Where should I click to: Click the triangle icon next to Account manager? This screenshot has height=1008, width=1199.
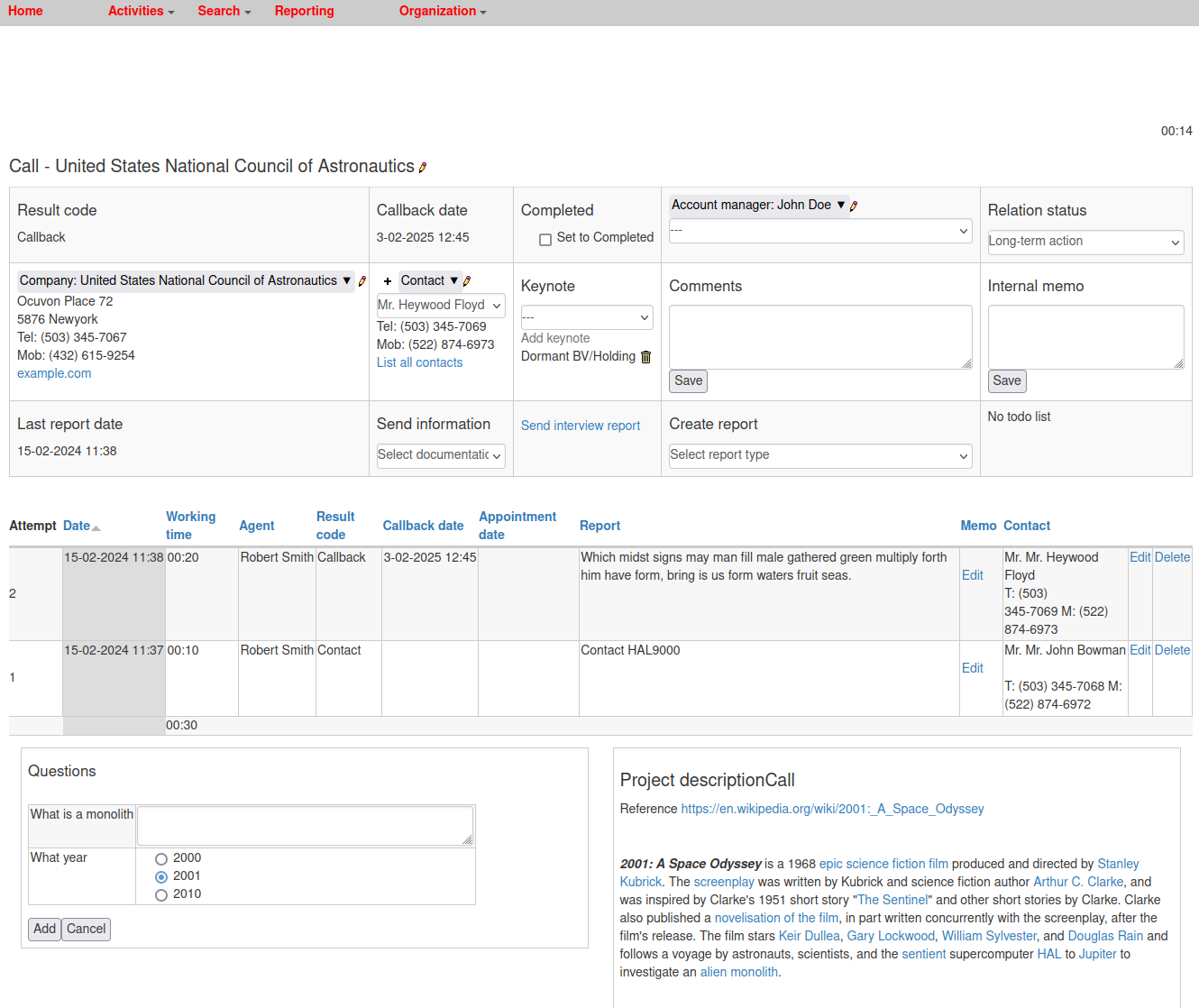coord(840,205)
